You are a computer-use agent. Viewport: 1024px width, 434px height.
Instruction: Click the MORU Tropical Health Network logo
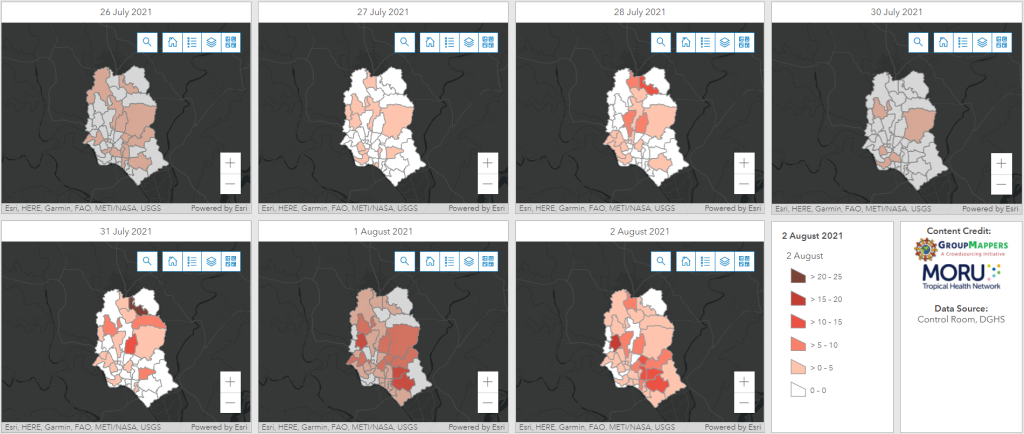point(959,278)
